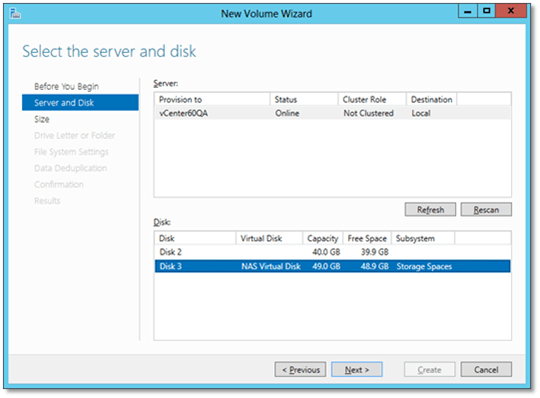
Task: Click the Server list label
Action: [x=166, y=83]
